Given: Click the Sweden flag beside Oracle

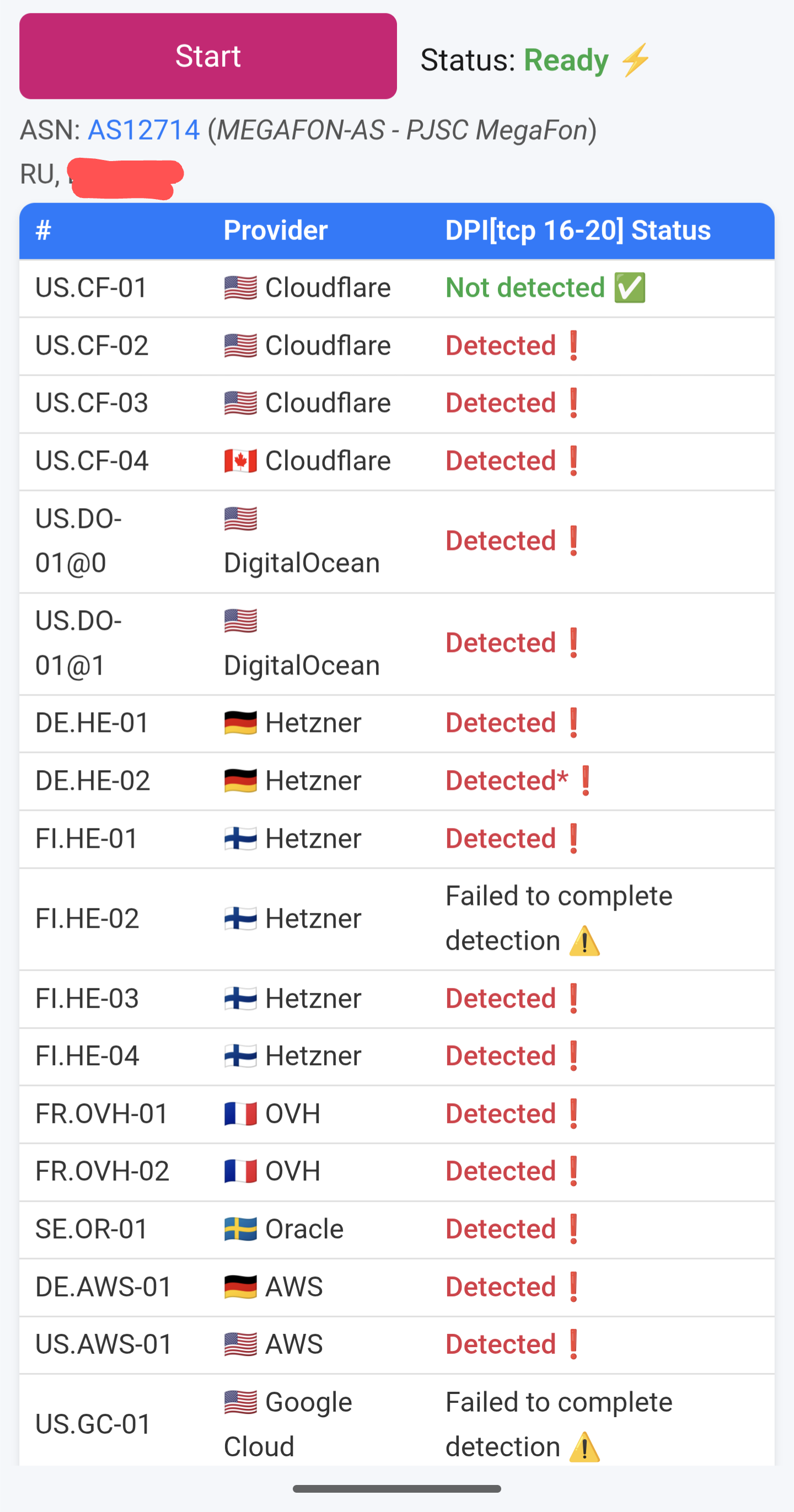Looking at the screenshot, I should (x=240, y=1229).
